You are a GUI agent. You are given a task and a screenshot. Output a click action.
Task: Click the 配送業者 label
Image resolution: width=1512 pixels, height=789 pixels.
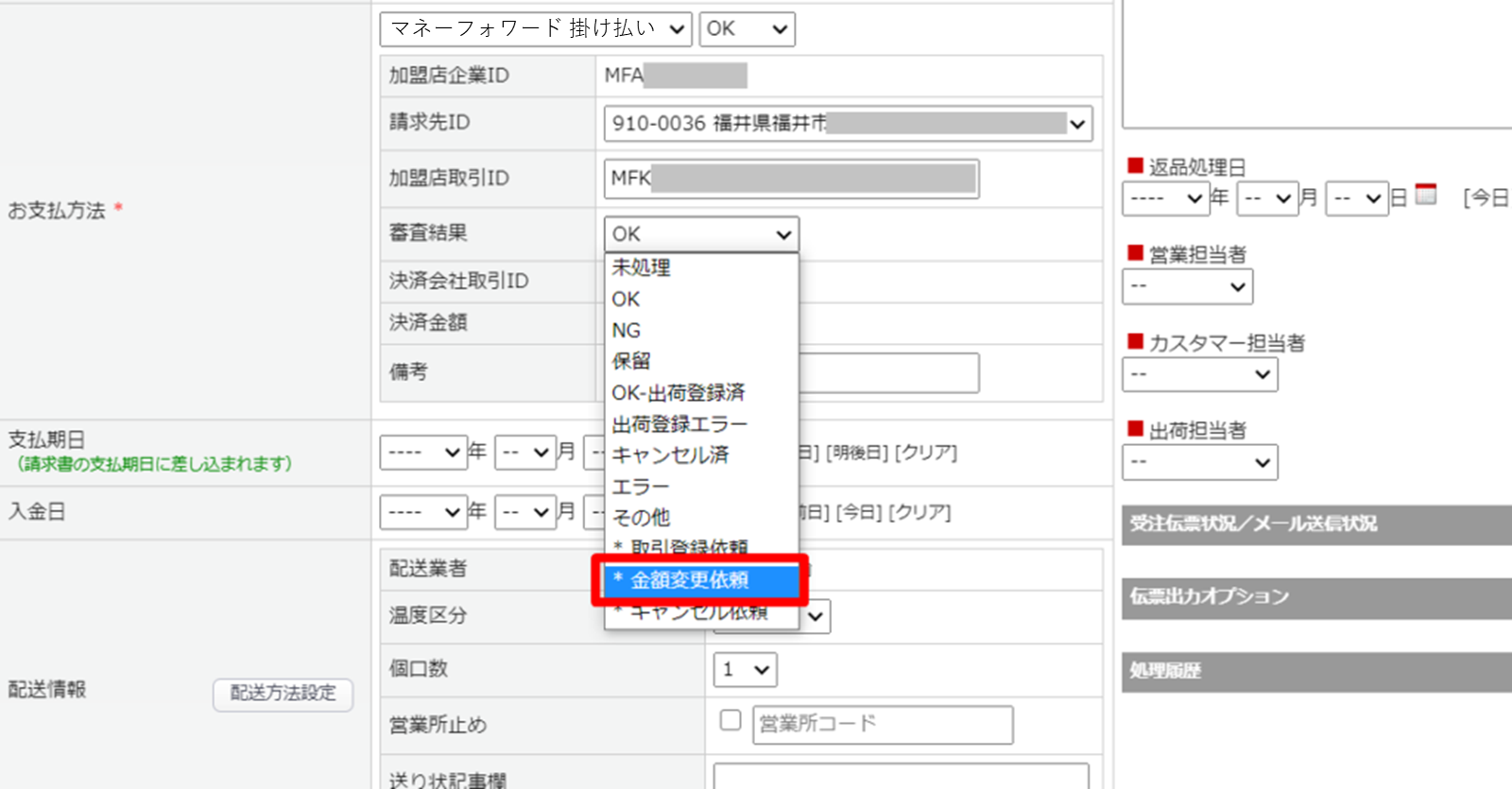pos(428,569)
